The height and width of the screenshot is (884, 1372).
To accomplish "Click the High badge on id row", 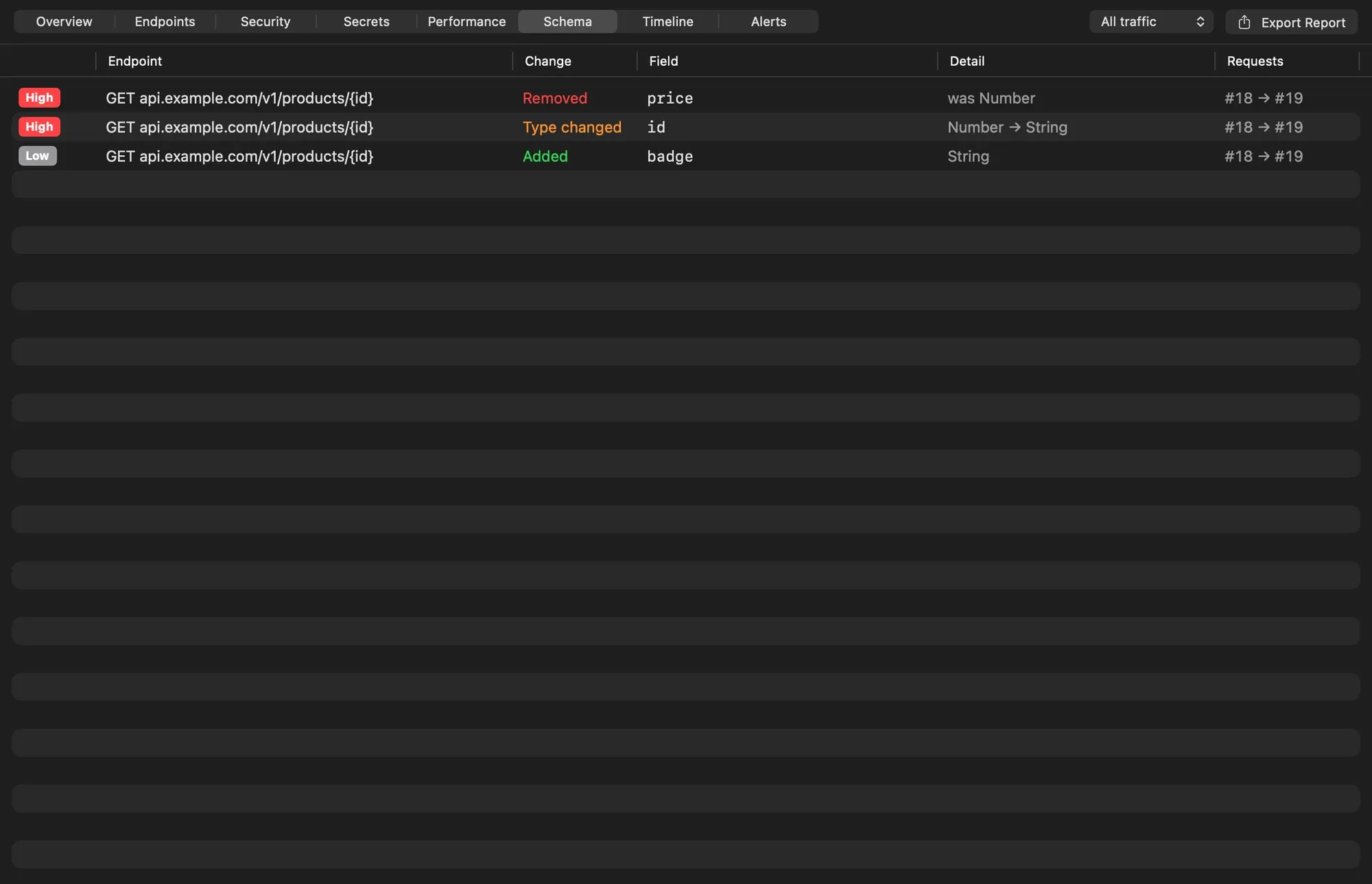I will click(39, 126).
